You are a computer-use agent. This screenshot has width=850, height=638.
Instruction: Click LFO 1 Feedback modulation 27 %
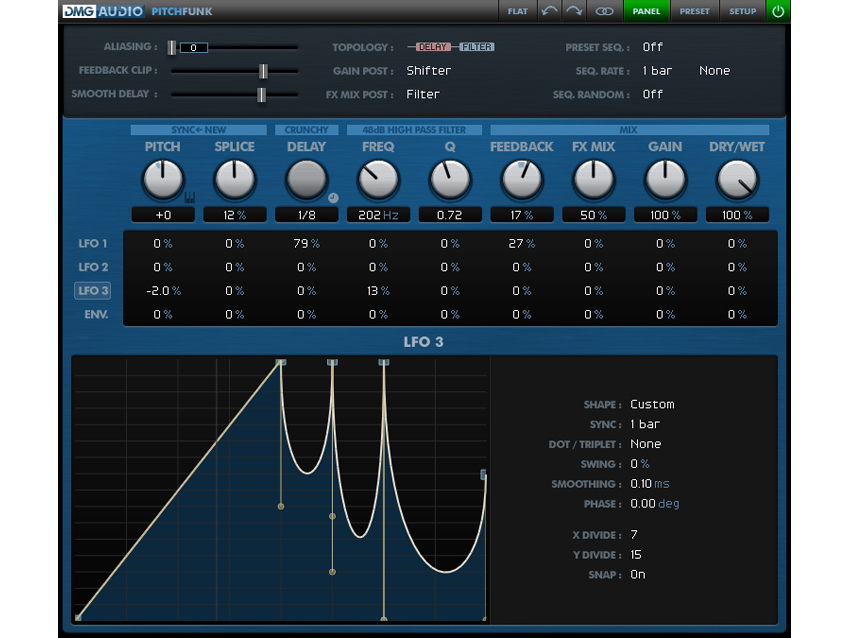[521, 244]
